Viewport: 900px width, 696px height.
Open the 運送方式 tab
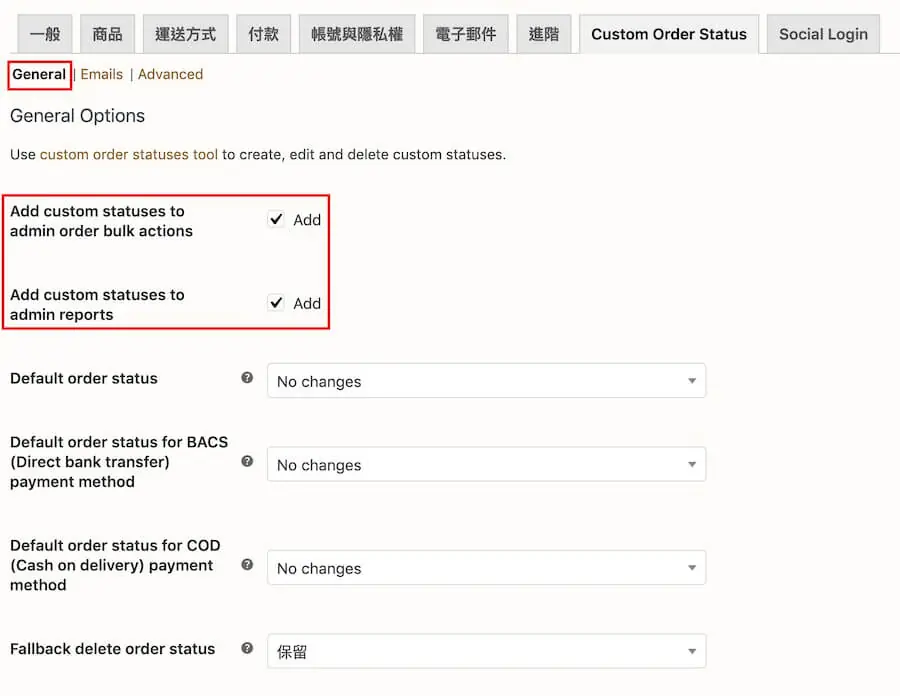click(185, 34)
